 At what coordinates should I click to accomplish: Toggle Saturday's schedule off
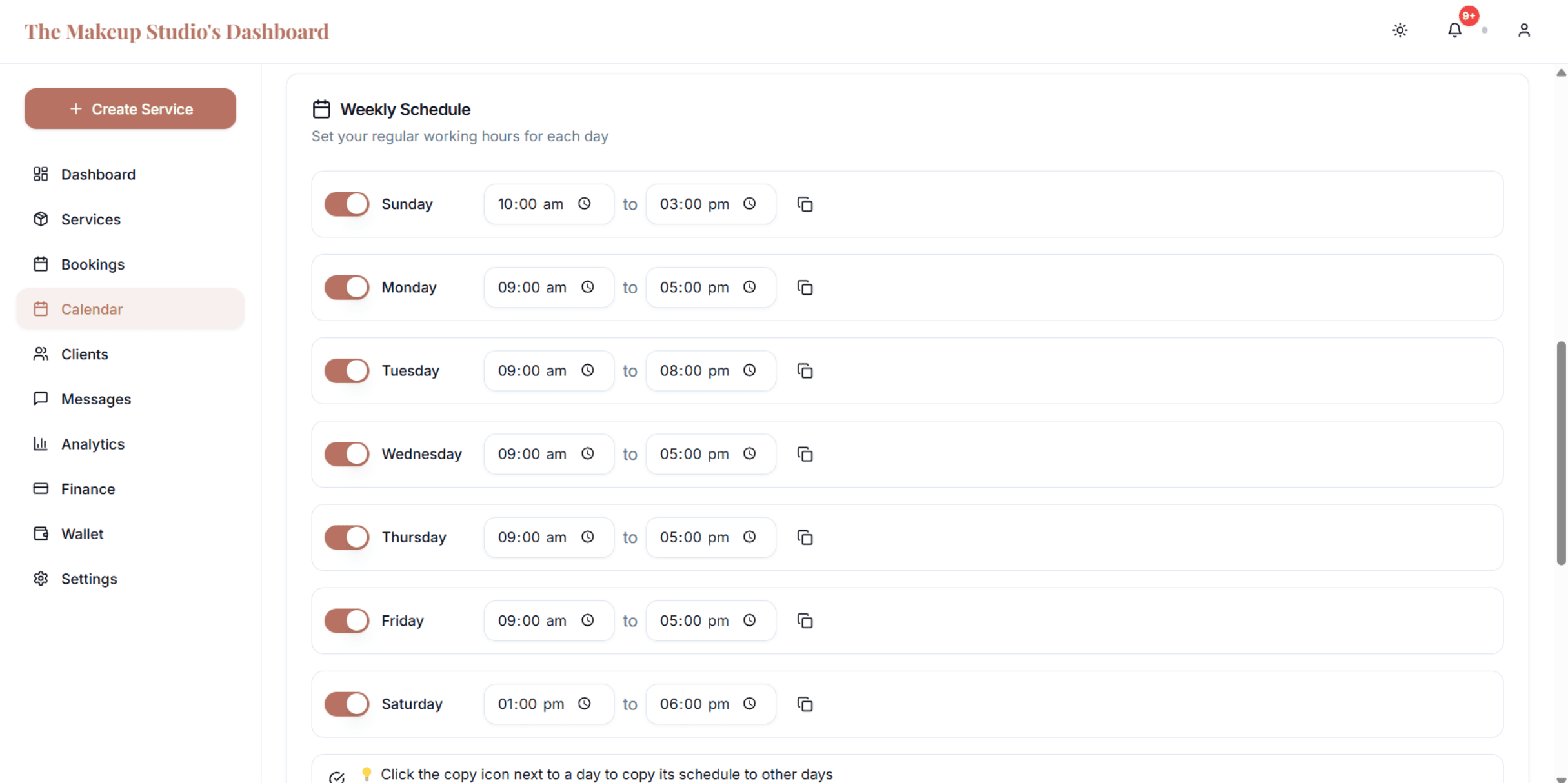pos(346,704)
